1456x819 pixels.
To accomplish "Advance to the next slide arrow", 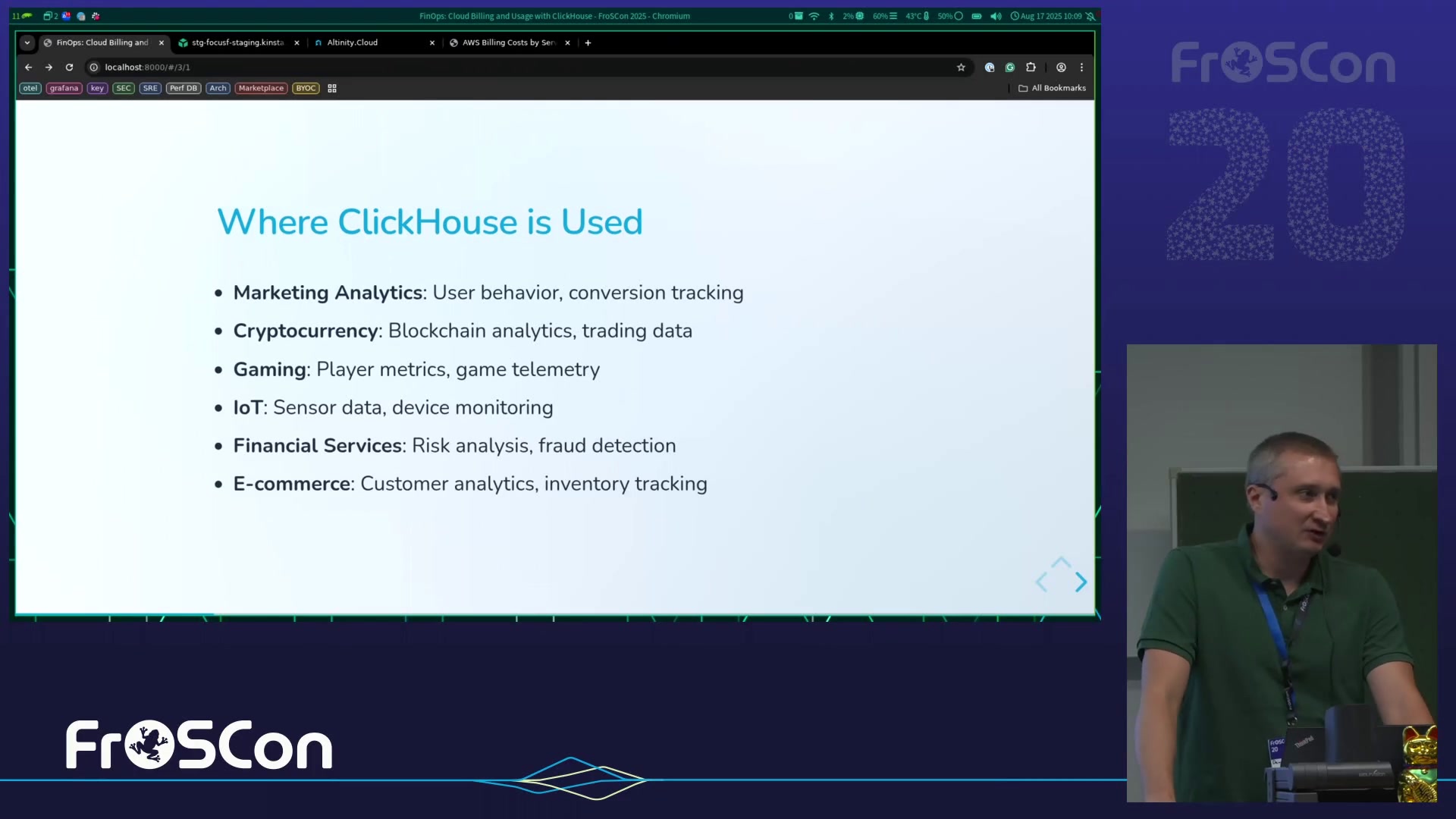I will 1081,582.
